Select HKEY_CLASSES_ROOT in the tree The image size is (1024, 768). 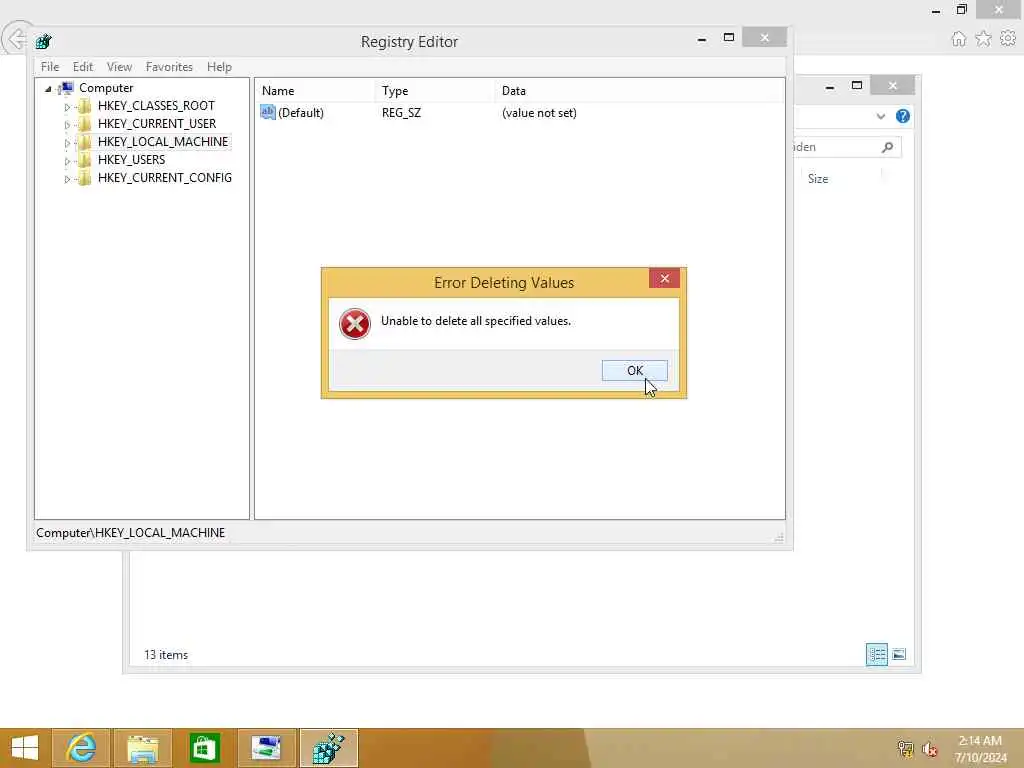[156, 106]
